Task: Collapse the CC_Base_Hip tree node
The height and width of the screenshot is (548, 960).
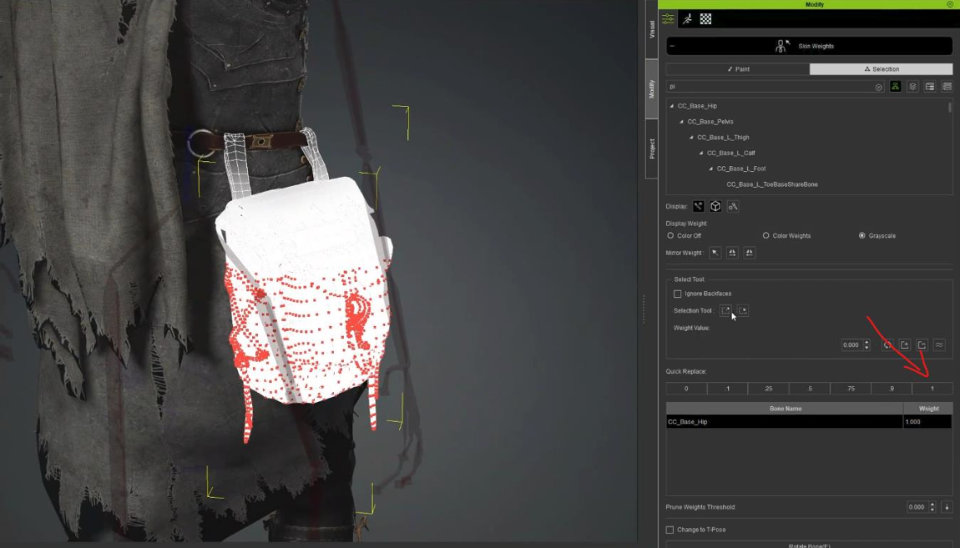Action: coord(672,106)
